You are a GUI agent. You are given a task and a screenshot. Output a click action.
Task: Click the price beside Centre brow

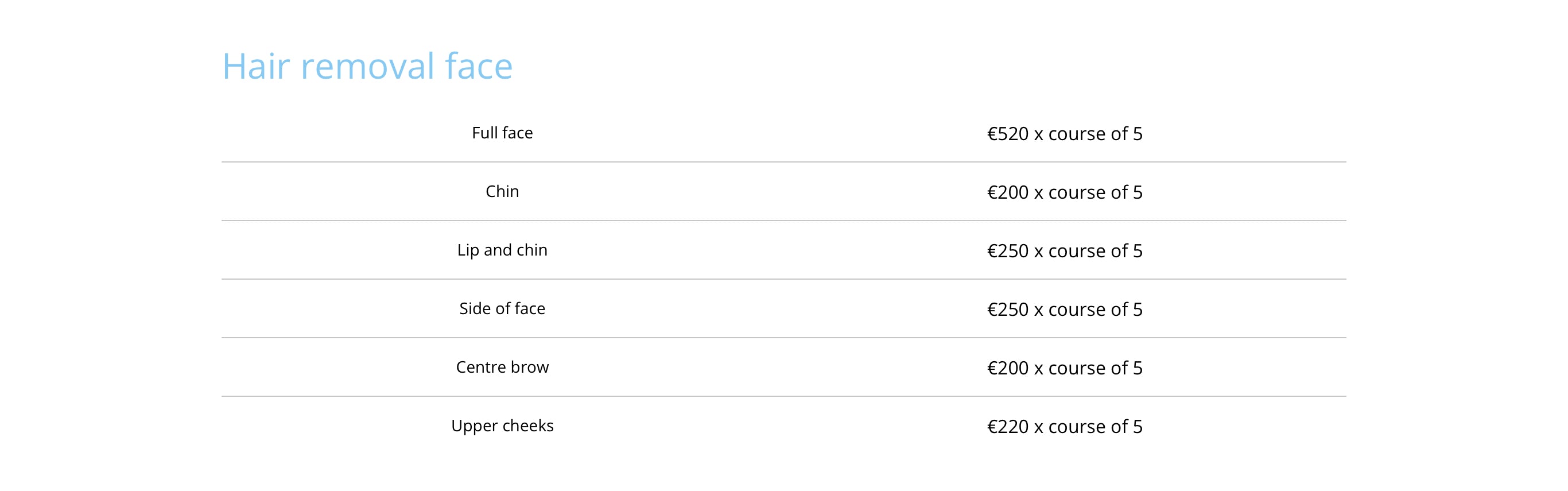[1065, 368]
